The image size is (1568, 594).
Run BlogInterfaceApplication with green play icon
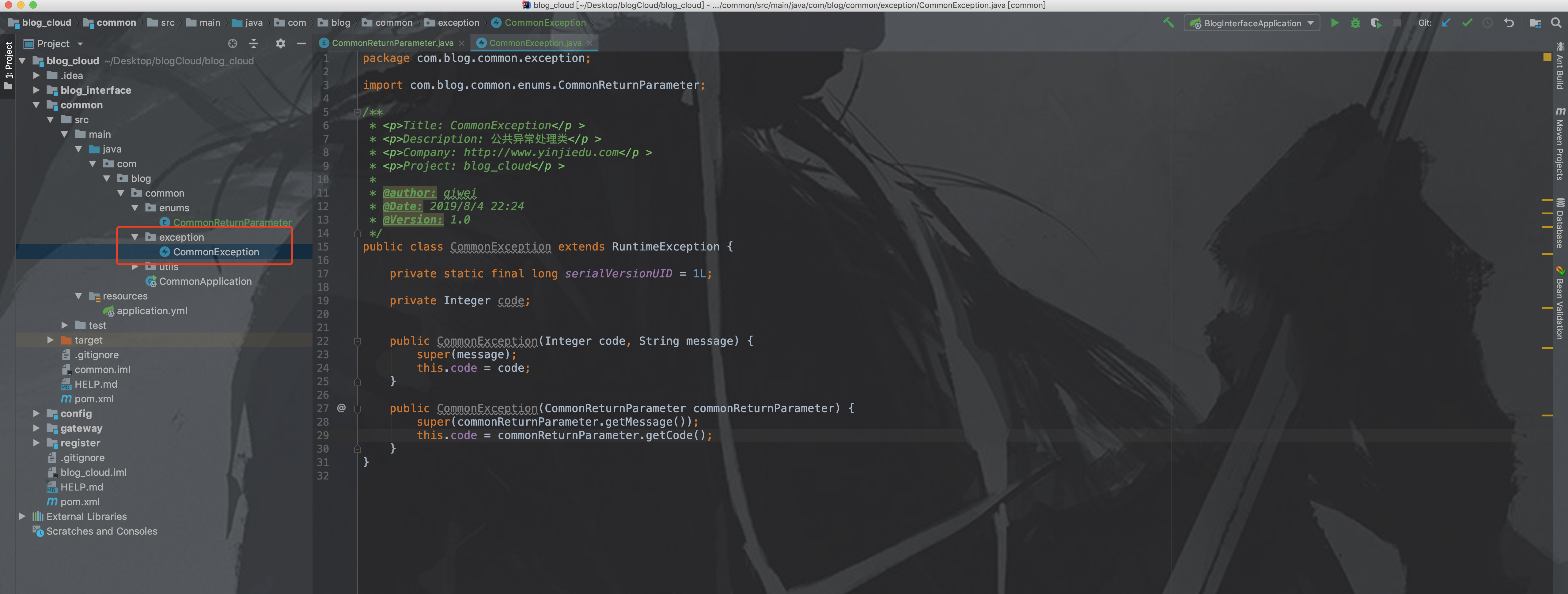(x=1334, y=23)
